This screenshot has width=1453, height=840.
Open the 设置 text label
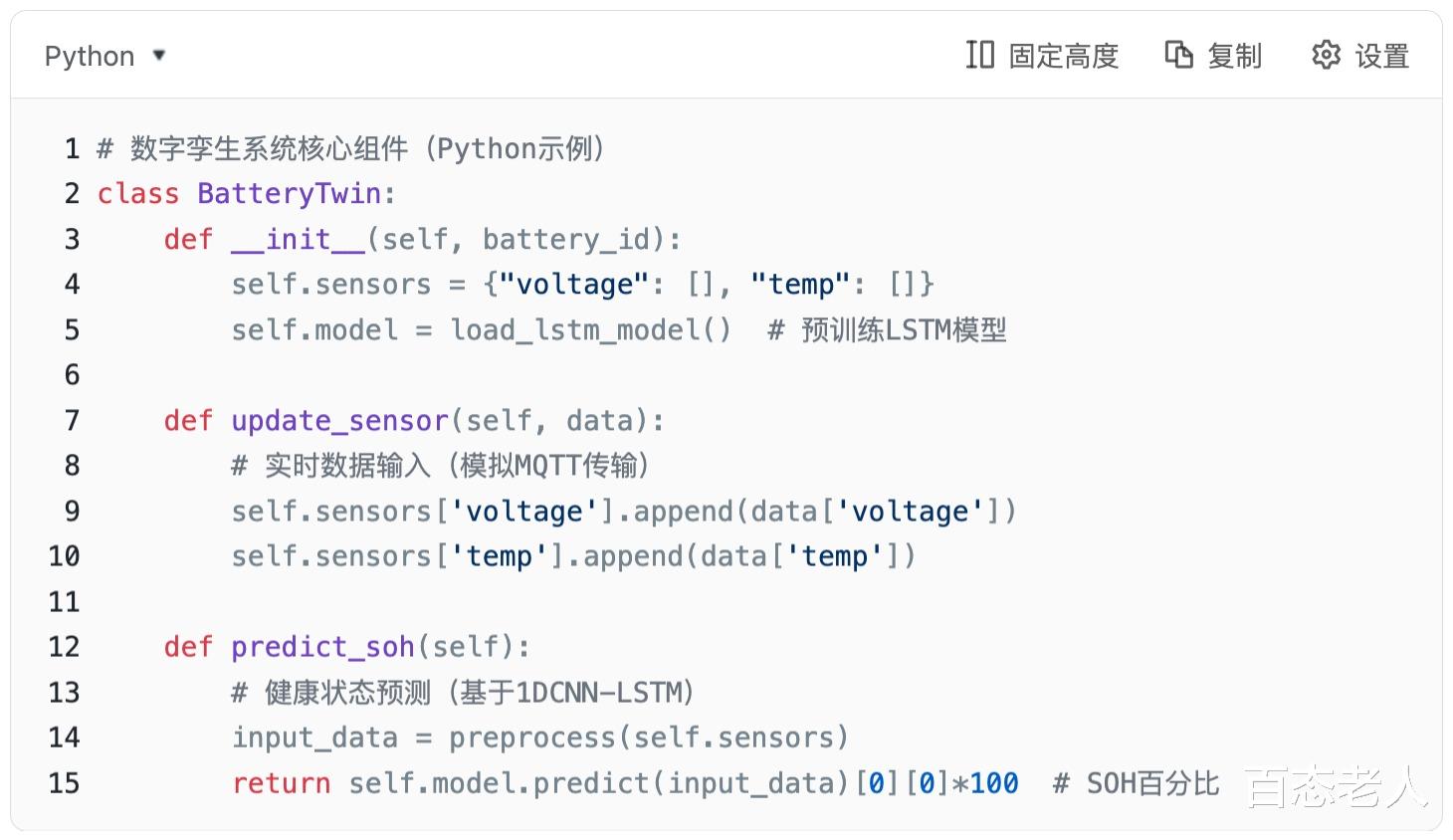tap(1382, 57)
